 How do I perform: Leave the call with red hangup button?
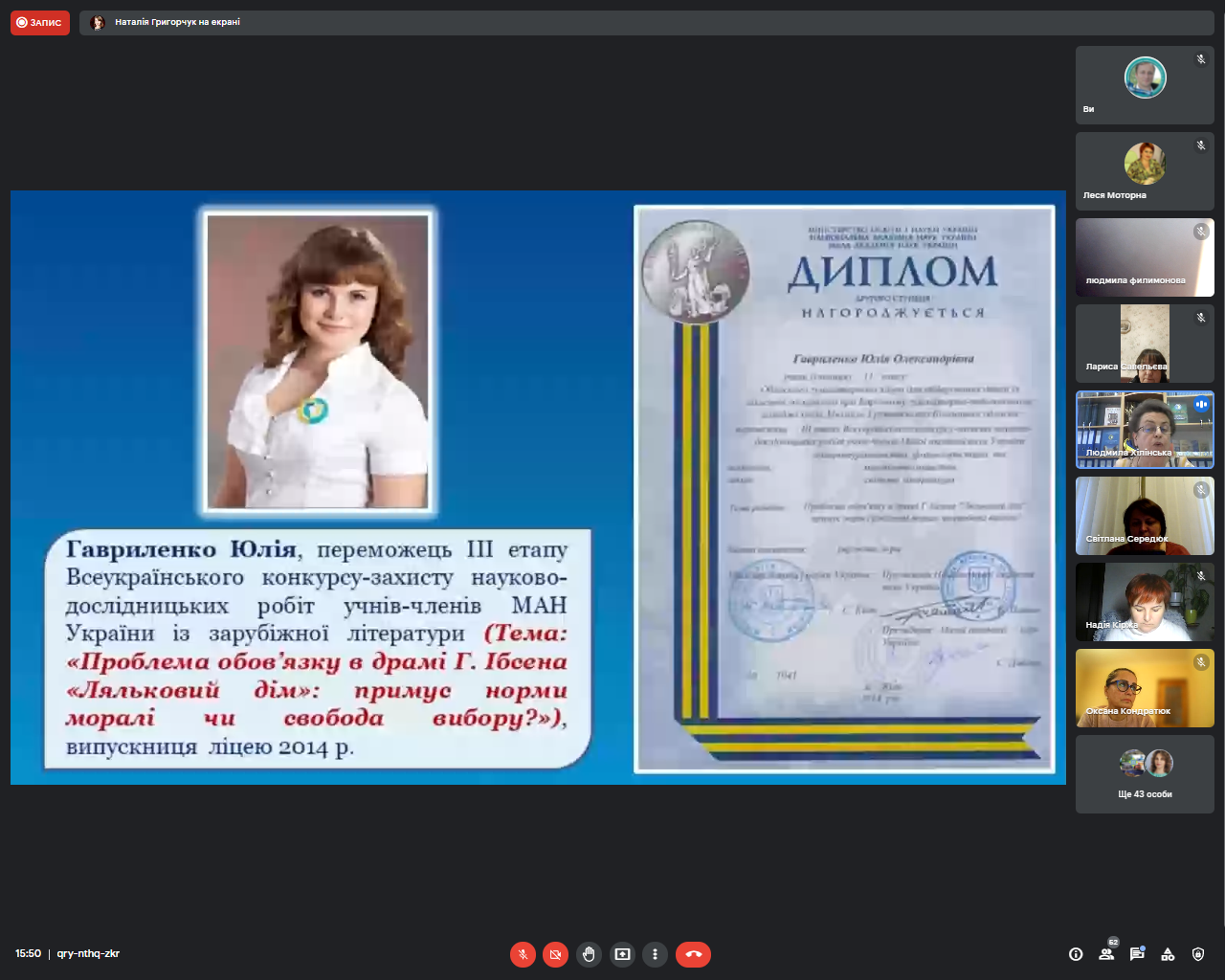(x=693, y=954)
